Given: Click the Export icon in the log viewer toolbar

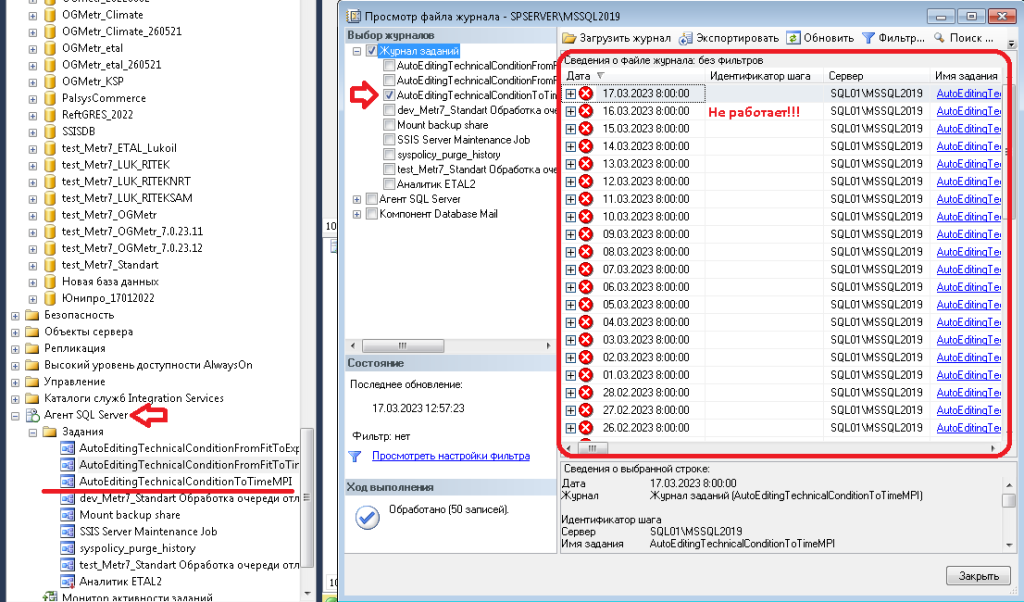Looking at the screenshot, I should [686, 39].
